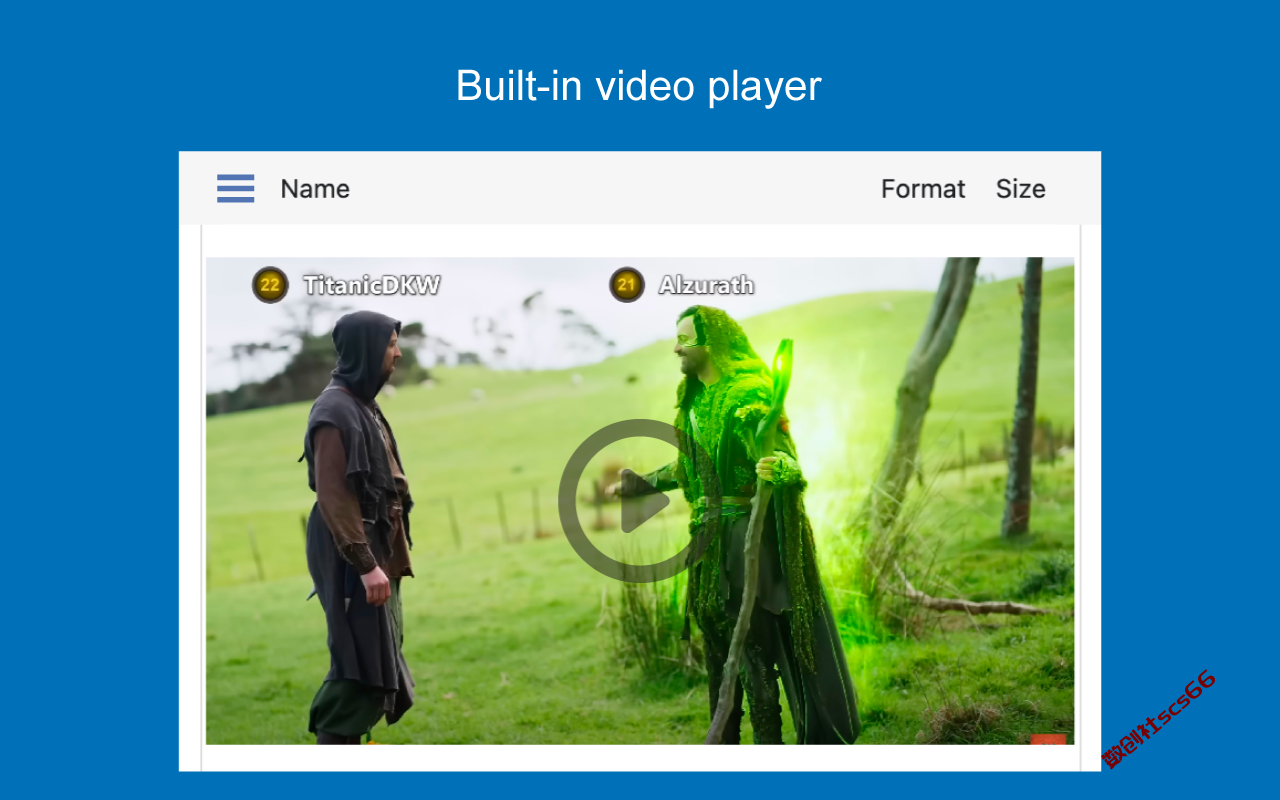Click the level 21 badge icon
Screen dimensions: 1280x800
point(627,285)
